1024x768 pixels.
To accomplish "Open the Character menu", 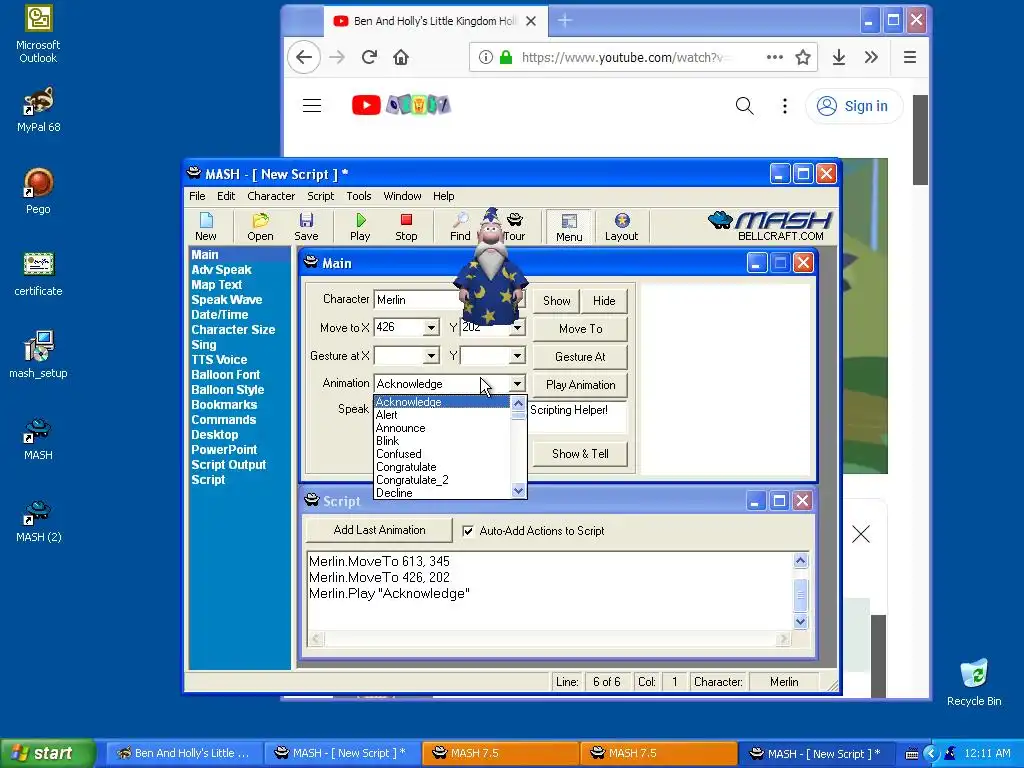I will coord(271,196).
